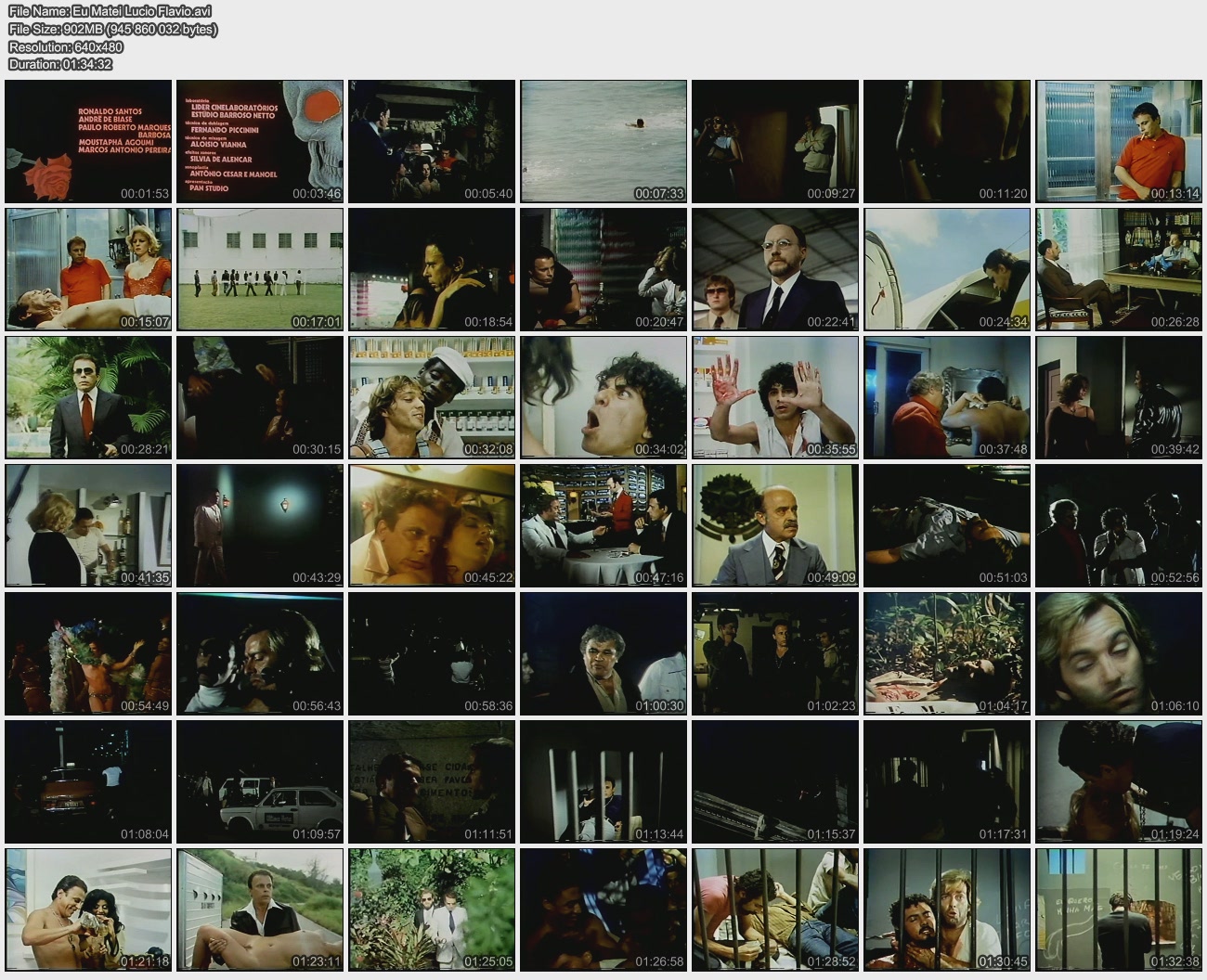Click the Duration 01:34:32 text
Screen dimensions: 1207x980
[x=60, y=64]
